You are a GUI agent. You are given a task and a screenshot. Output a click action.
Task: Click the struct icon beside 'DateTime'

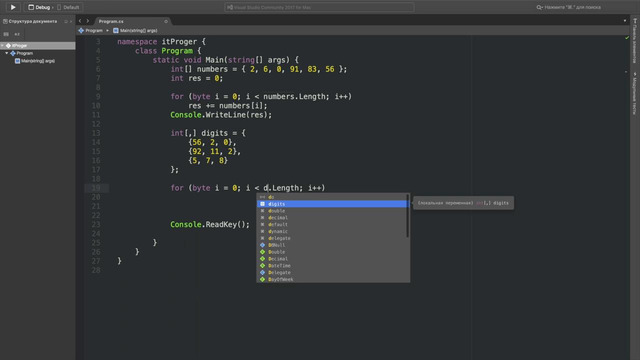[x=262, y=266]
